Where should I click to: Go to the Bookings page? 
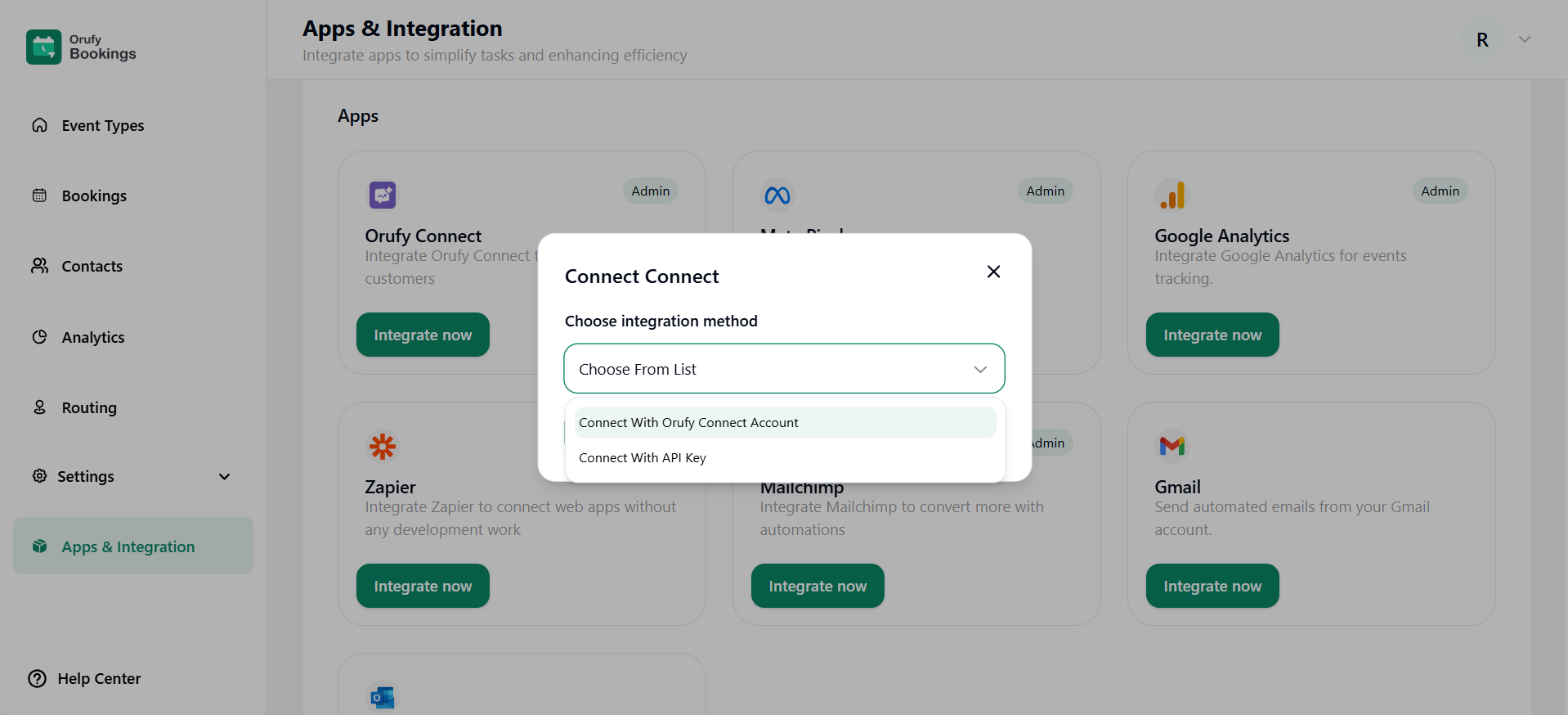pyautogui.click(x=94, y=196)
